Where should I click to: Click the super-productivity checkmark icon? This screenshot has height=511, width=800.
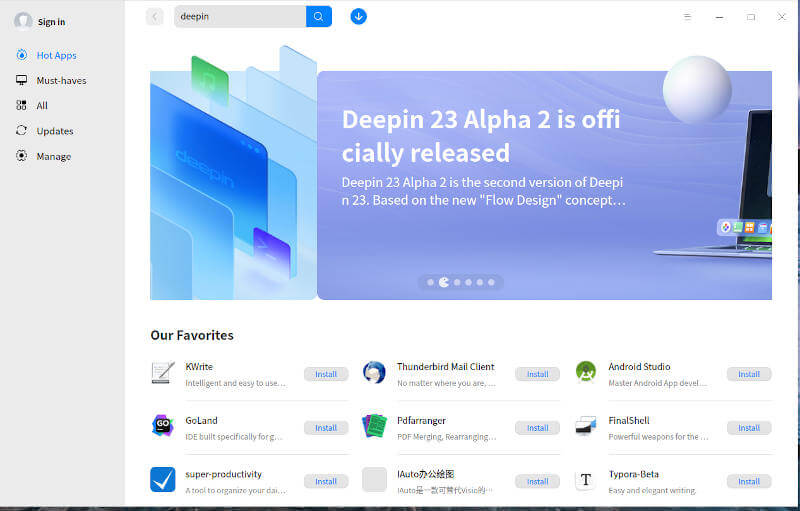click(163, 479)
